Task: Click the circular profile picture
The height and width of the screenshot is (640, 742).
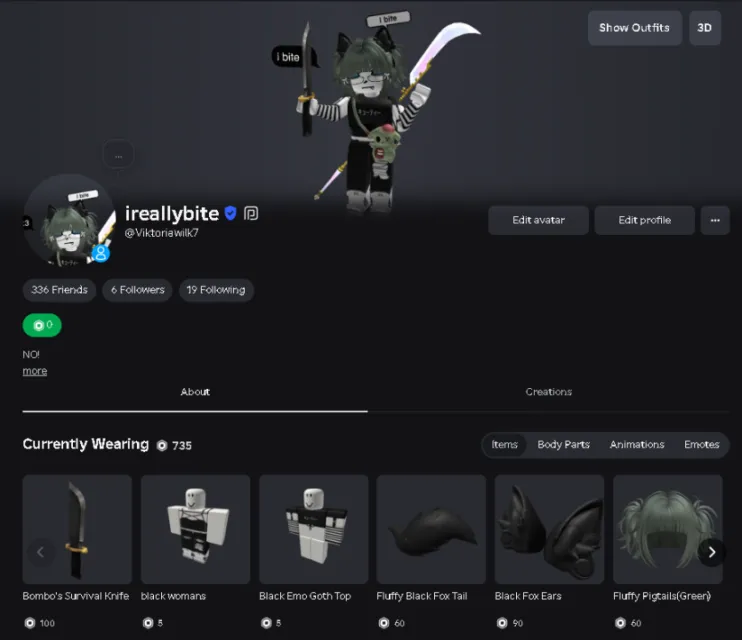Action: [x=69, y=220]
